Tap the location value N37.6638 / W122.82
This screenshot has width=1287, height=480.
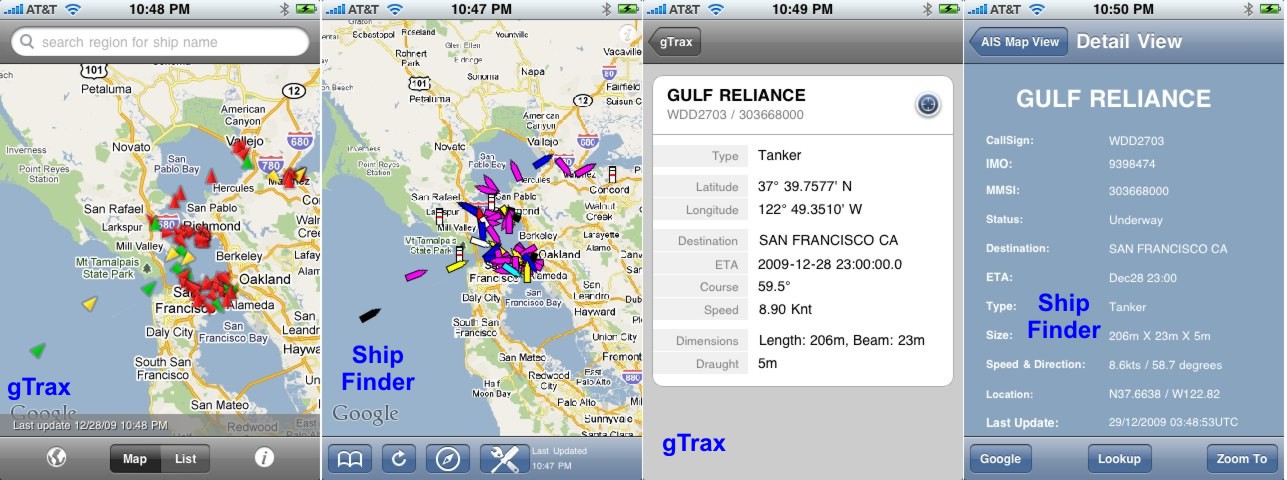tap(1164, 394)
